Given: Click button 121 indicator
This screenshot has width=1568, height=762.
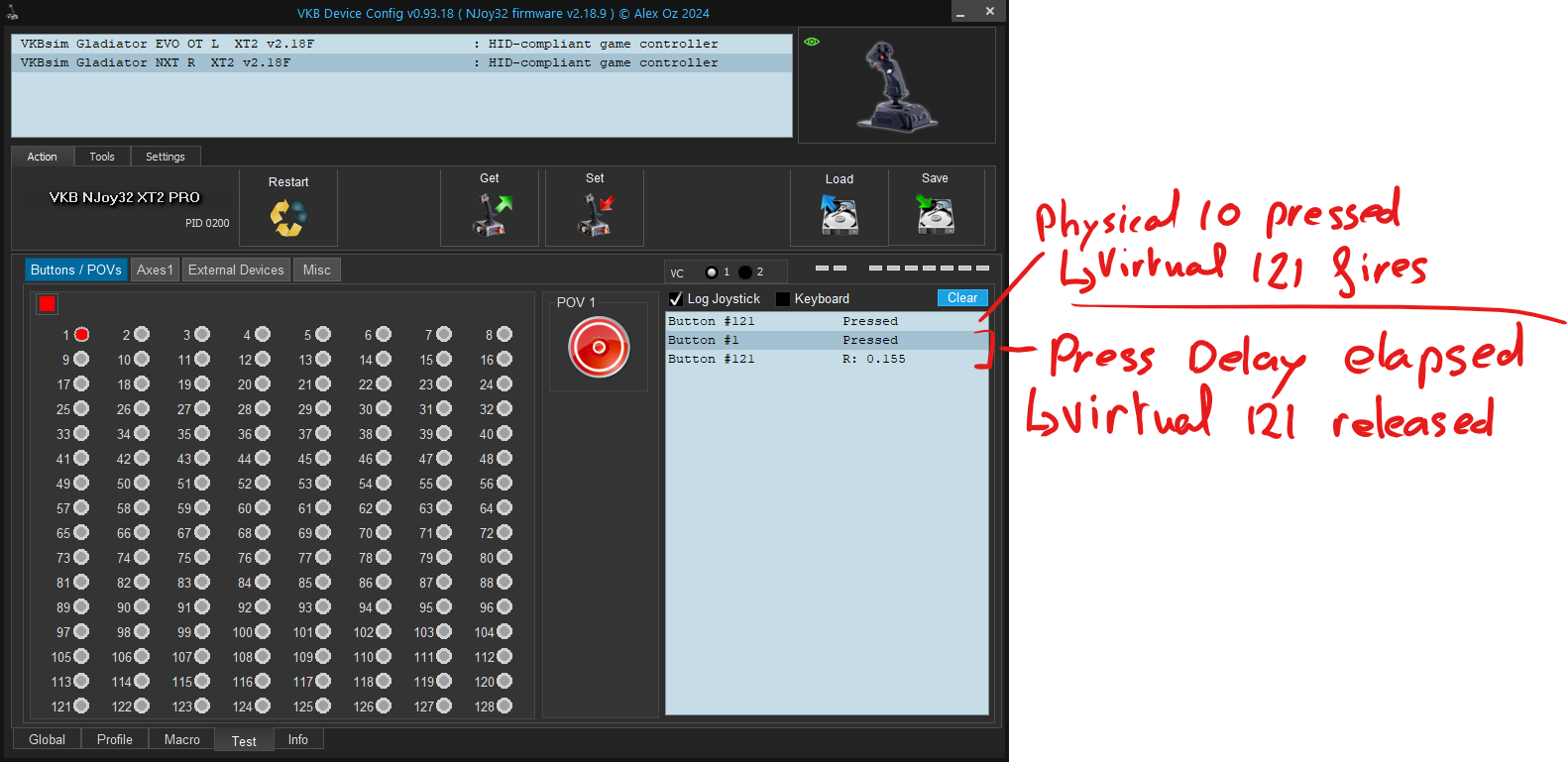Looking at the screenshot, I should [81, 707].
